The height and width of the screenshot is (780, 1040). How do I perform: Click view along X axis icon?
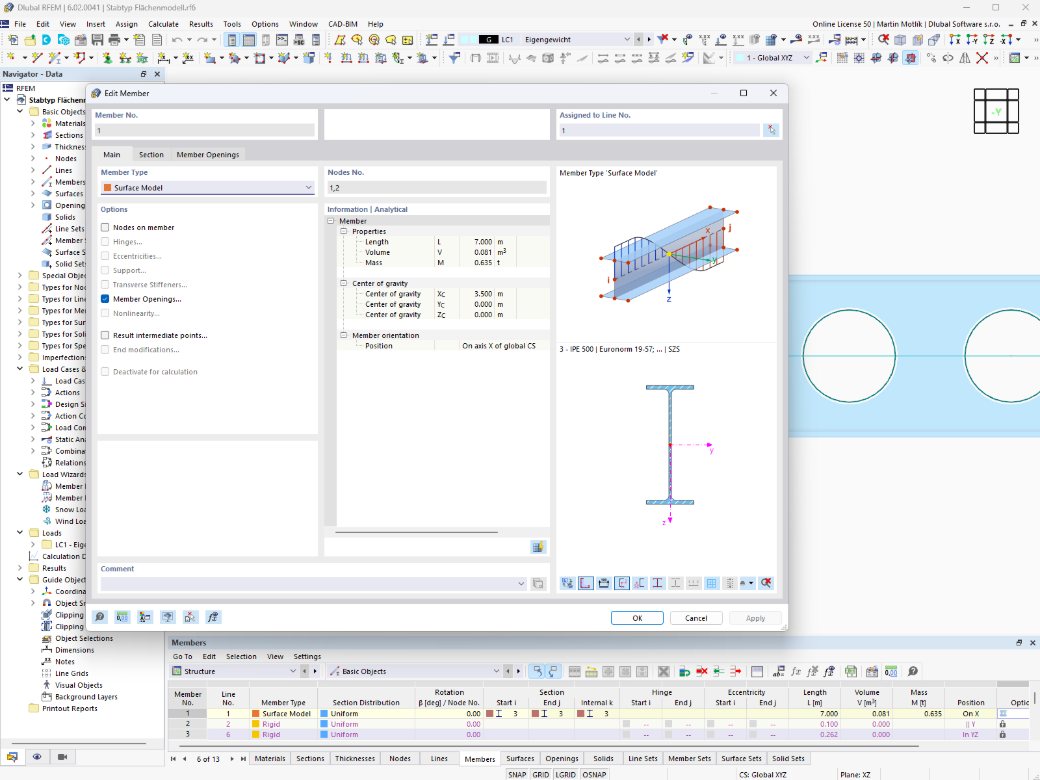(954, 40)
